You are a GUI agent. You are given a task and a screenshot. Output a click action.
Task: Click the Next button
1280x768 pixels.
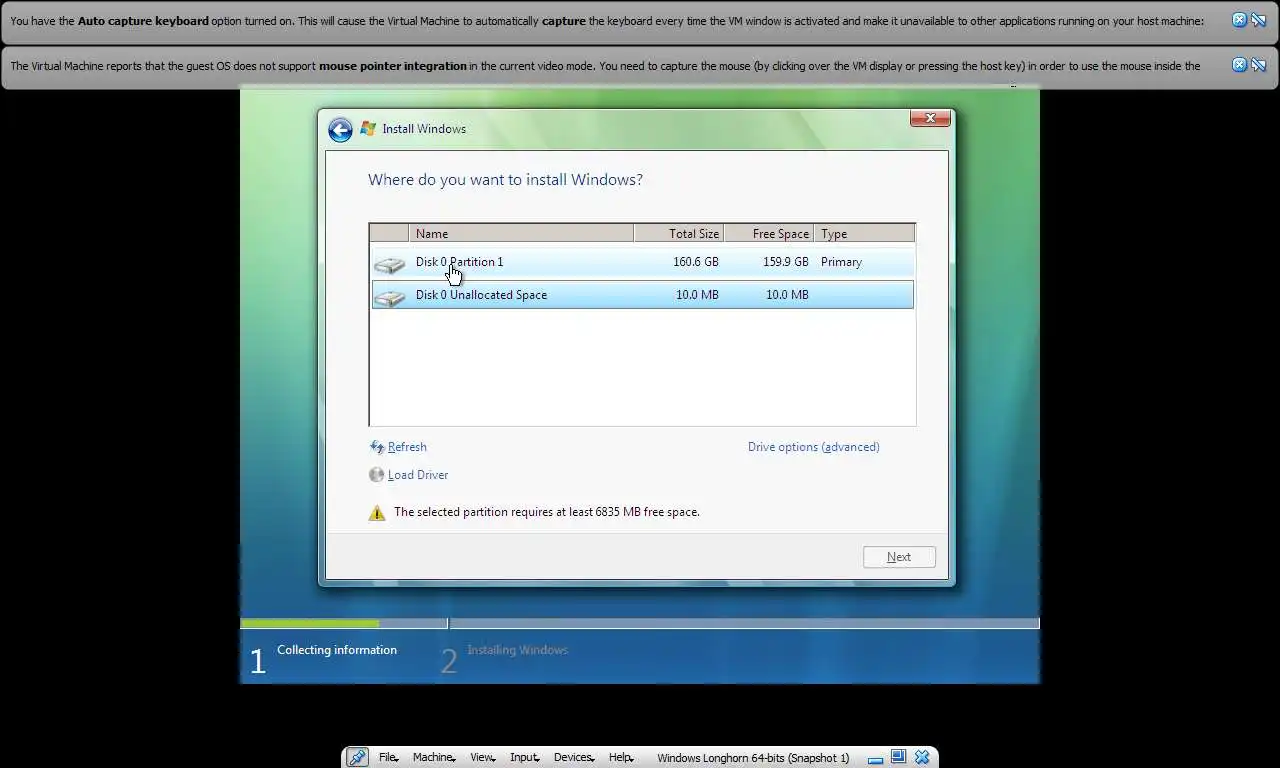(x=899, y=557)
